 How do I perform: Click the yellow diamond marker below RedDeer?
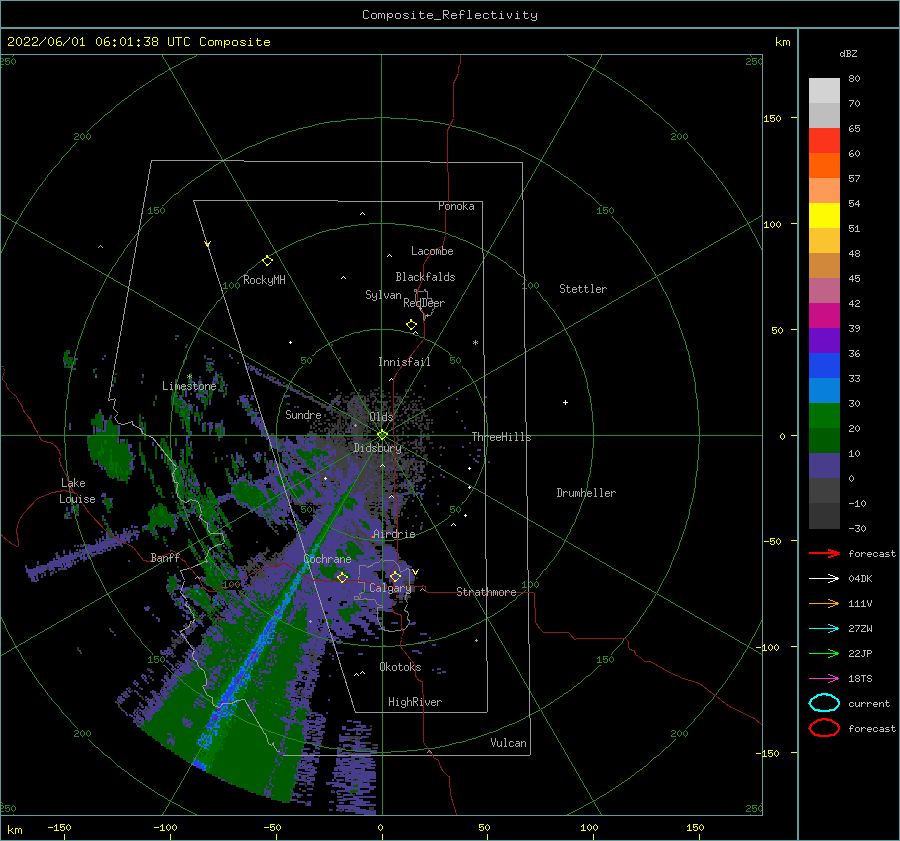click(412, 325)
